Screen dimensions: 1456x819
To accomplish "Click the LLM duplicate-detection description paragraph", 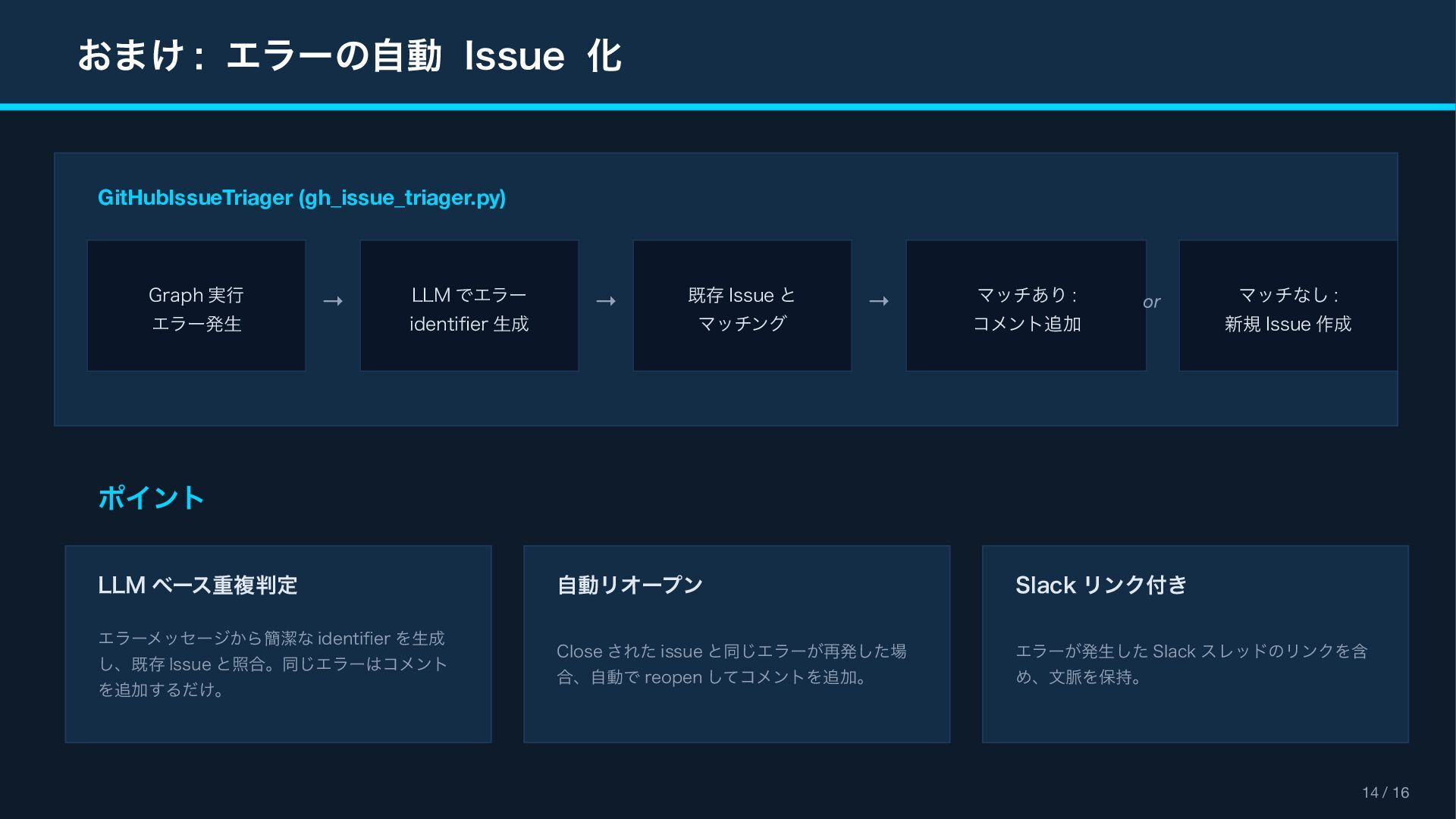I will point(273,664).
